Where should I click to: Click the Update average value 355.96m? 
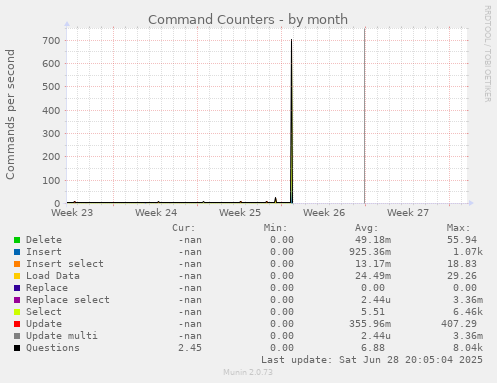(370, 324)
